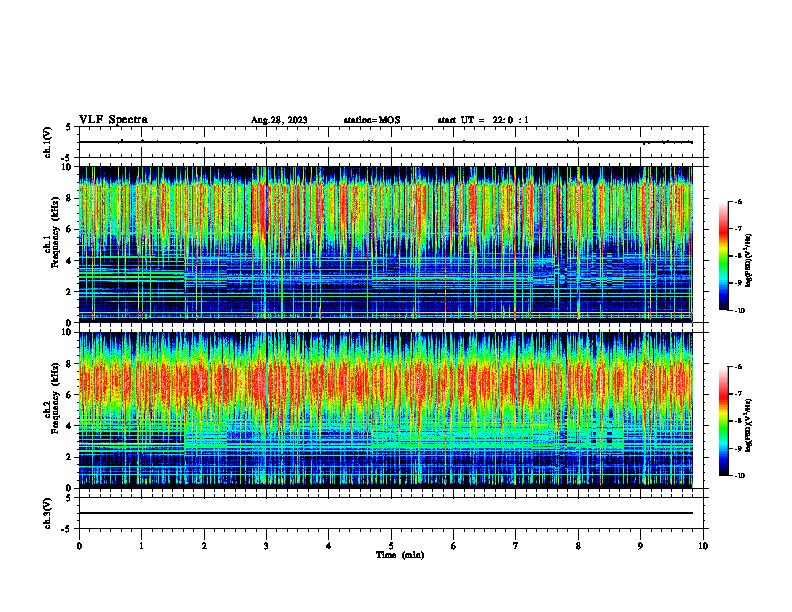
Task: Click the "-6" label on ch.1 colorbar
Action: point(738,202)
